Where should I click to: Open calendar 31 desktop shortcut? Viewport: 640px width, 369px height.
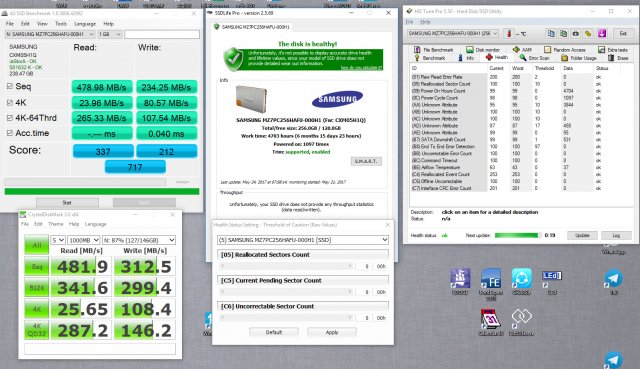pos(491,319)
